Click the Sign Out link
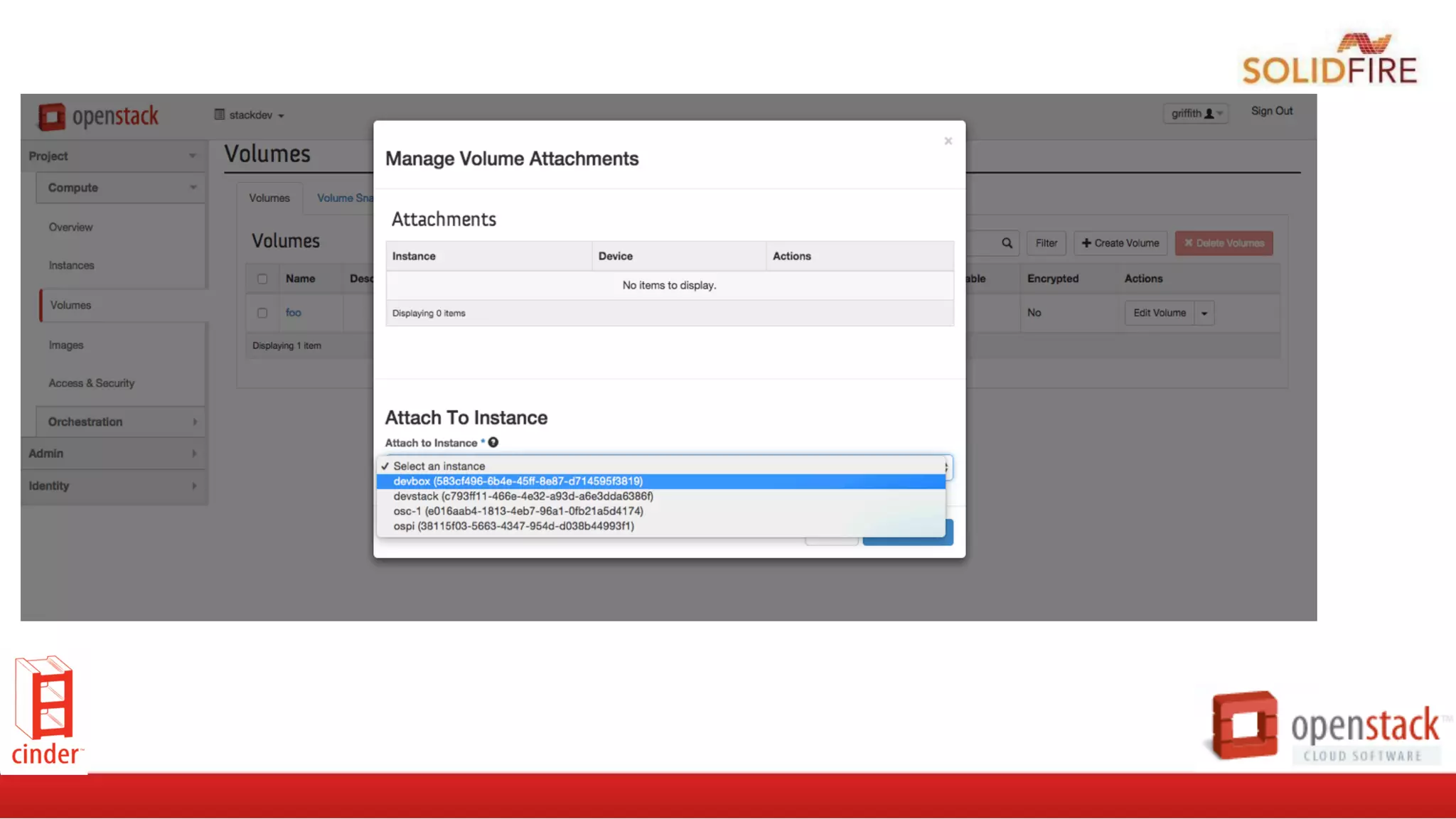 coord(1271,111)
